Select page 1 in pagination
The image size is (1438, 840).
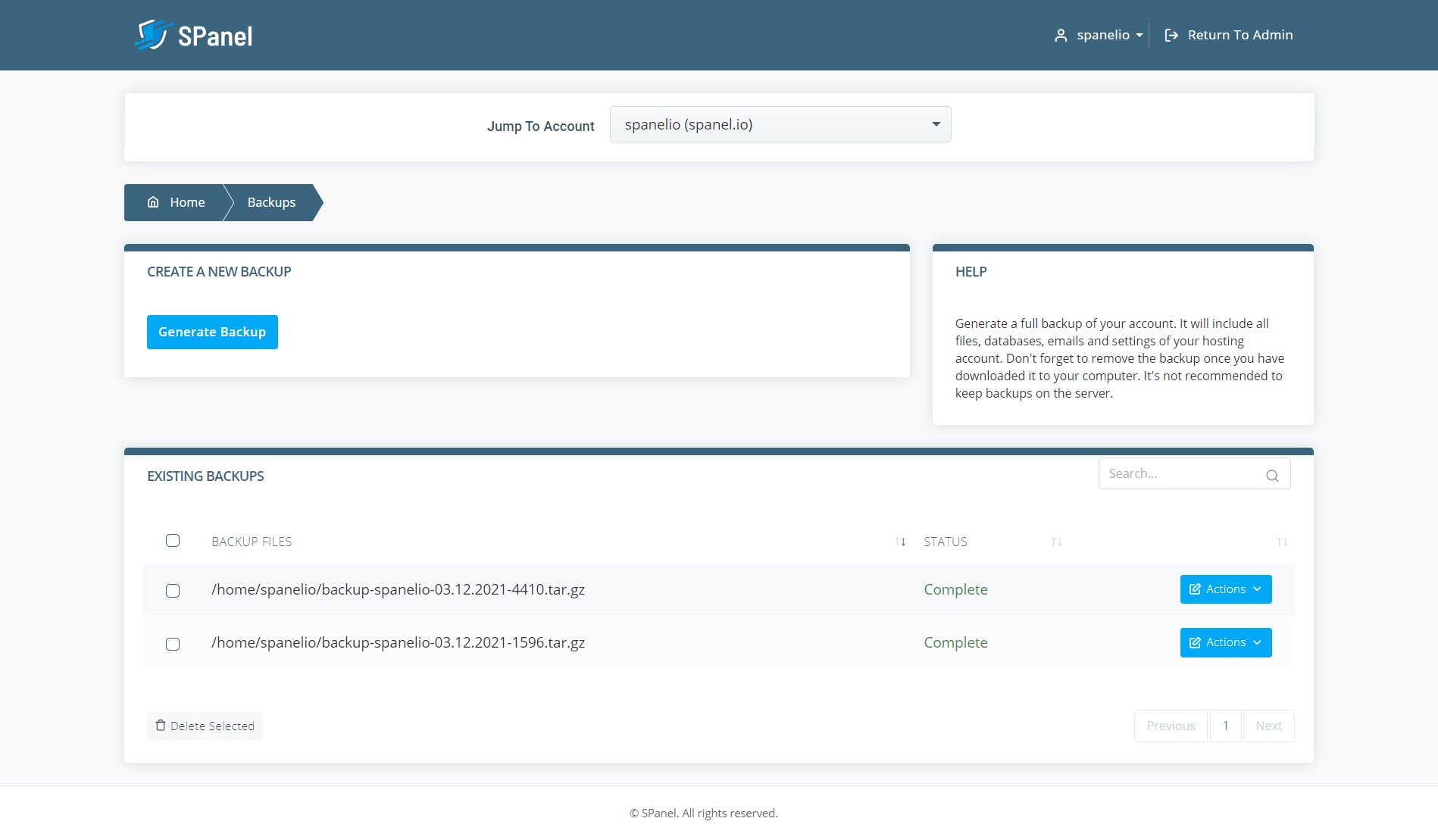(1225, 726)
